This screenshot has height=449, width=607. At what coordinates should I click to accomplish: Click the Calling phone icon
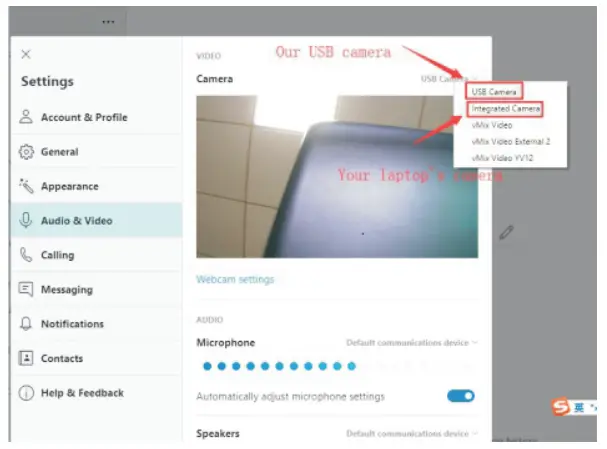pos(26,255)
